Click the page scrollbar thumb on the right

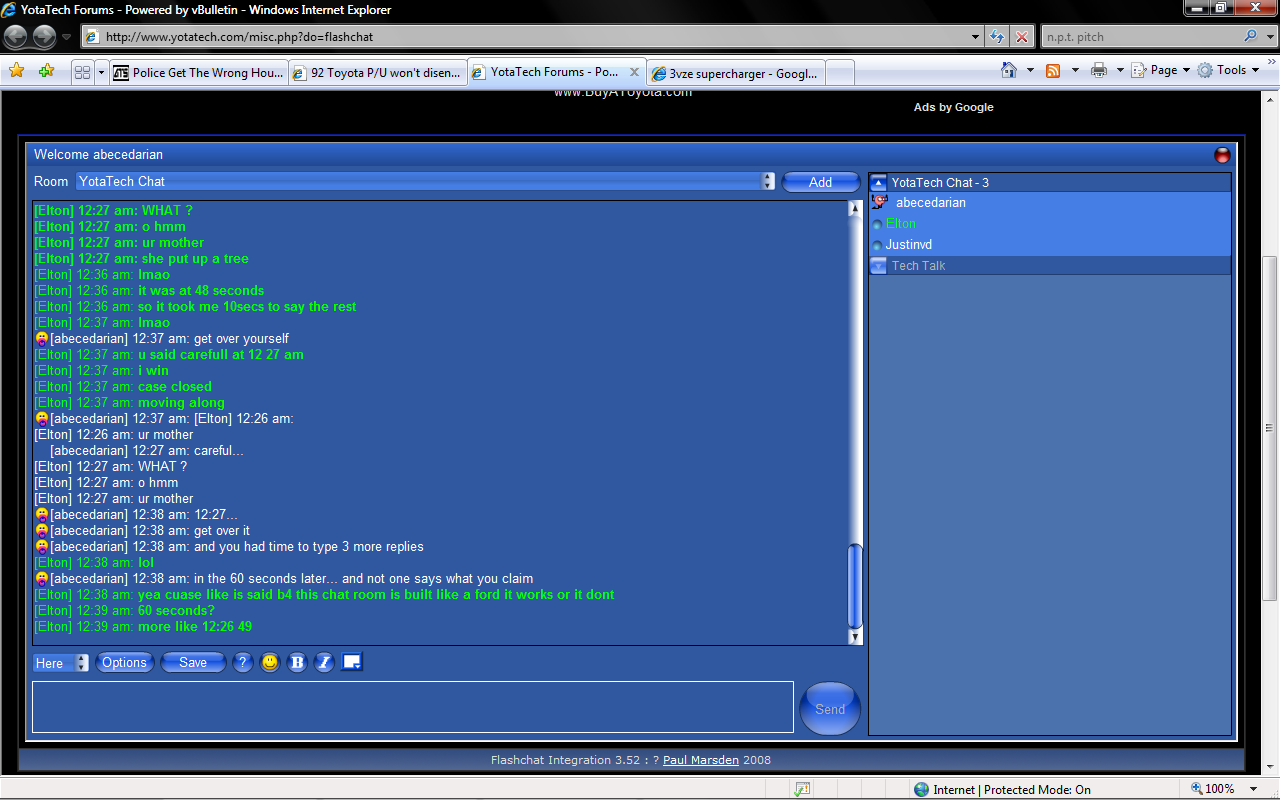click(x=1270, y=428)
